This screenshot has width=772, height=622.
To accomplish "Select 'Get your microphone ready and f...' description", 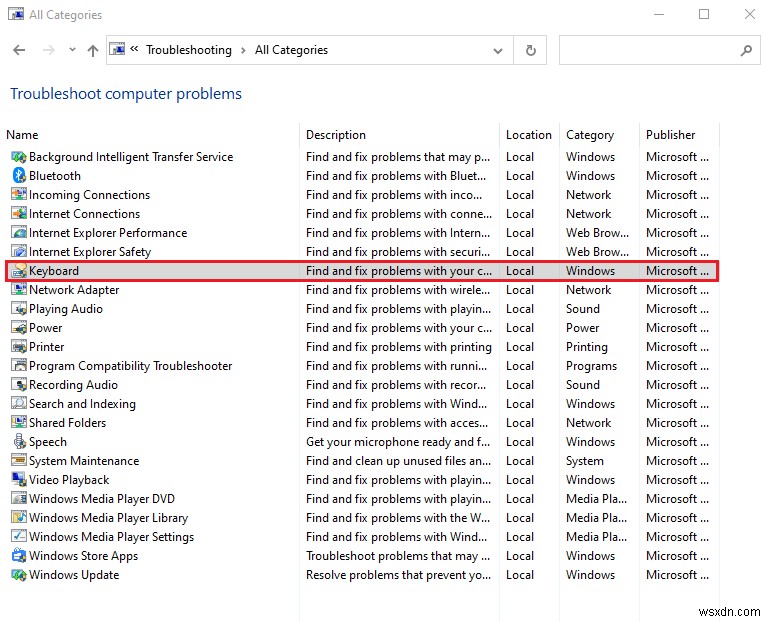I will (x=398, y=442).
